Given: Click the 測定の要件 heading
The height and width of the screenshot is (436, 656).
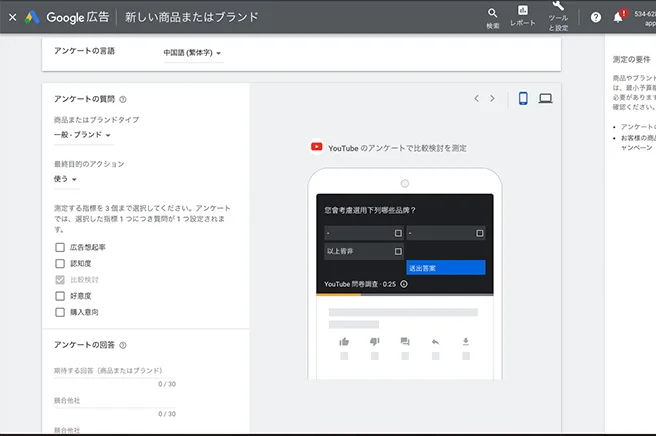Looking at the screenshot, I should (631, 59).
